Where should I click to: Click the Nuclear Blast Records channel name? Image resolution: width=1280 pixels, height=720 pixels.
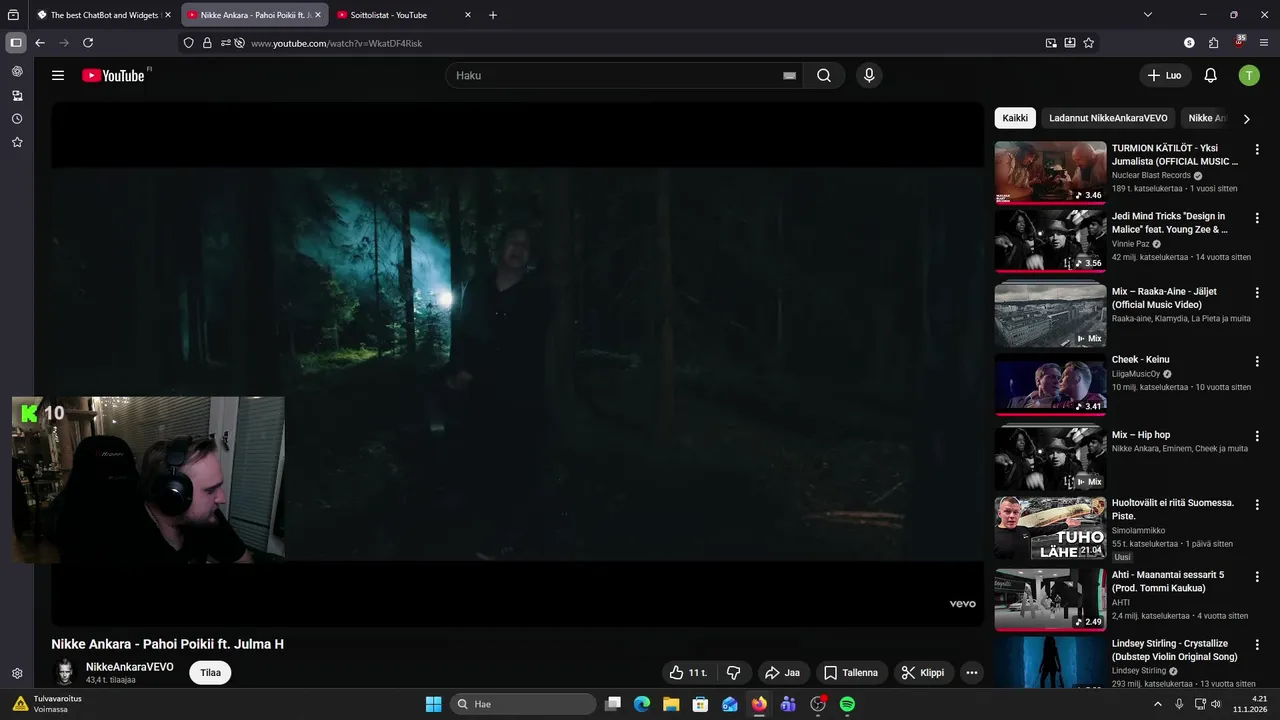click(1151, 175)
